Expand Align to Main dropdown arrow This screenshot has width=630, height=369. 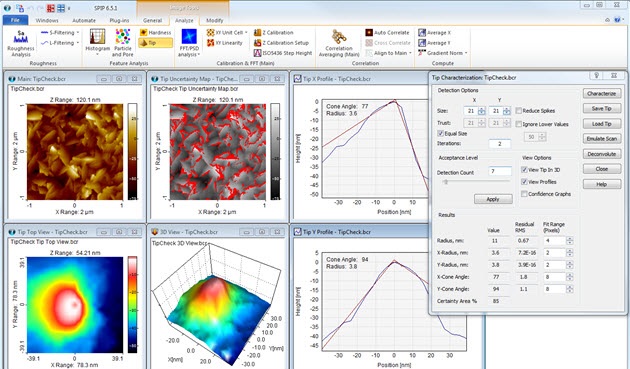coord(410,53)
